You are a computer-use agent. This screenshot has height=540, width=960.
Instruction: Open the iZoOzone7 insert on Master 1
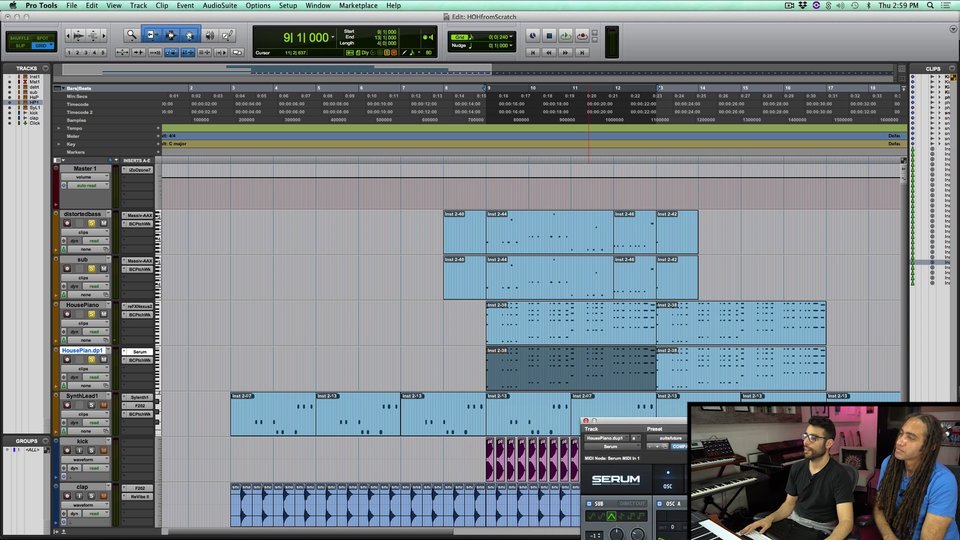point(138,170)
